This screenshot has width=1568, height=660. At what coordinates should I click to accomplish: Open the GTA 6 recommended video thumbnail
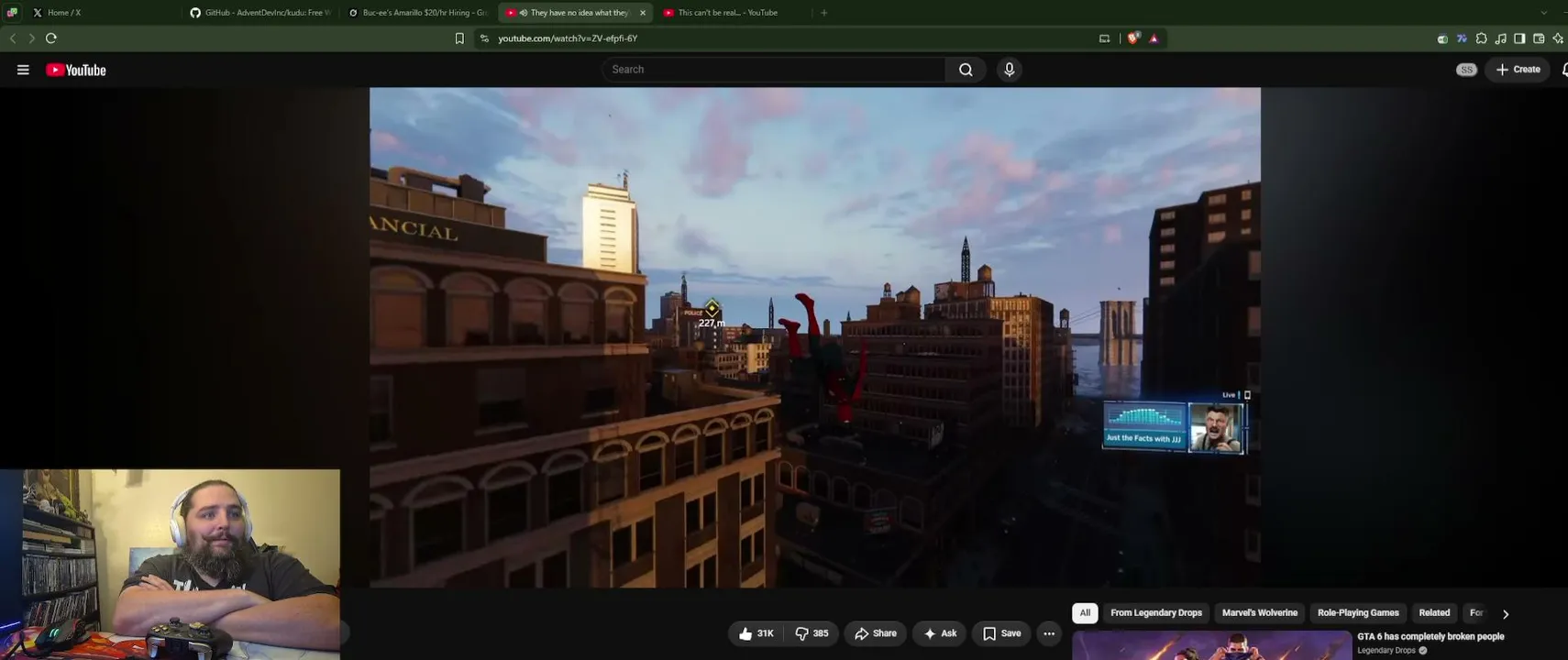click(x=1211, y=645)
